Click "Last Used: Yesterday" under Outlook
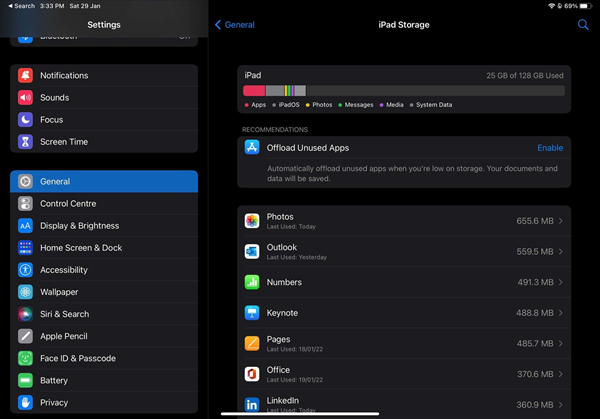The width and height of the screenshot is (600, 419). click(297, 257)
